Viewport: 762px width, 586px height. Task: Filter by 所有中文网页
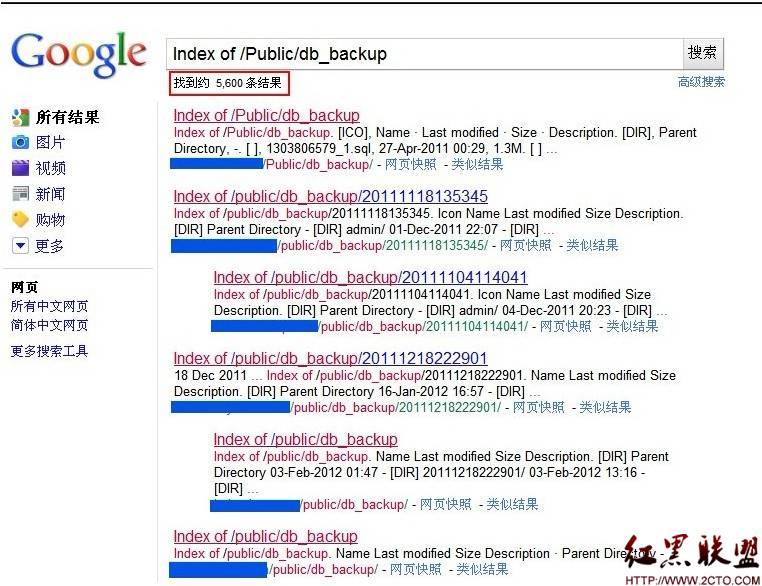(x=50, y=306)
